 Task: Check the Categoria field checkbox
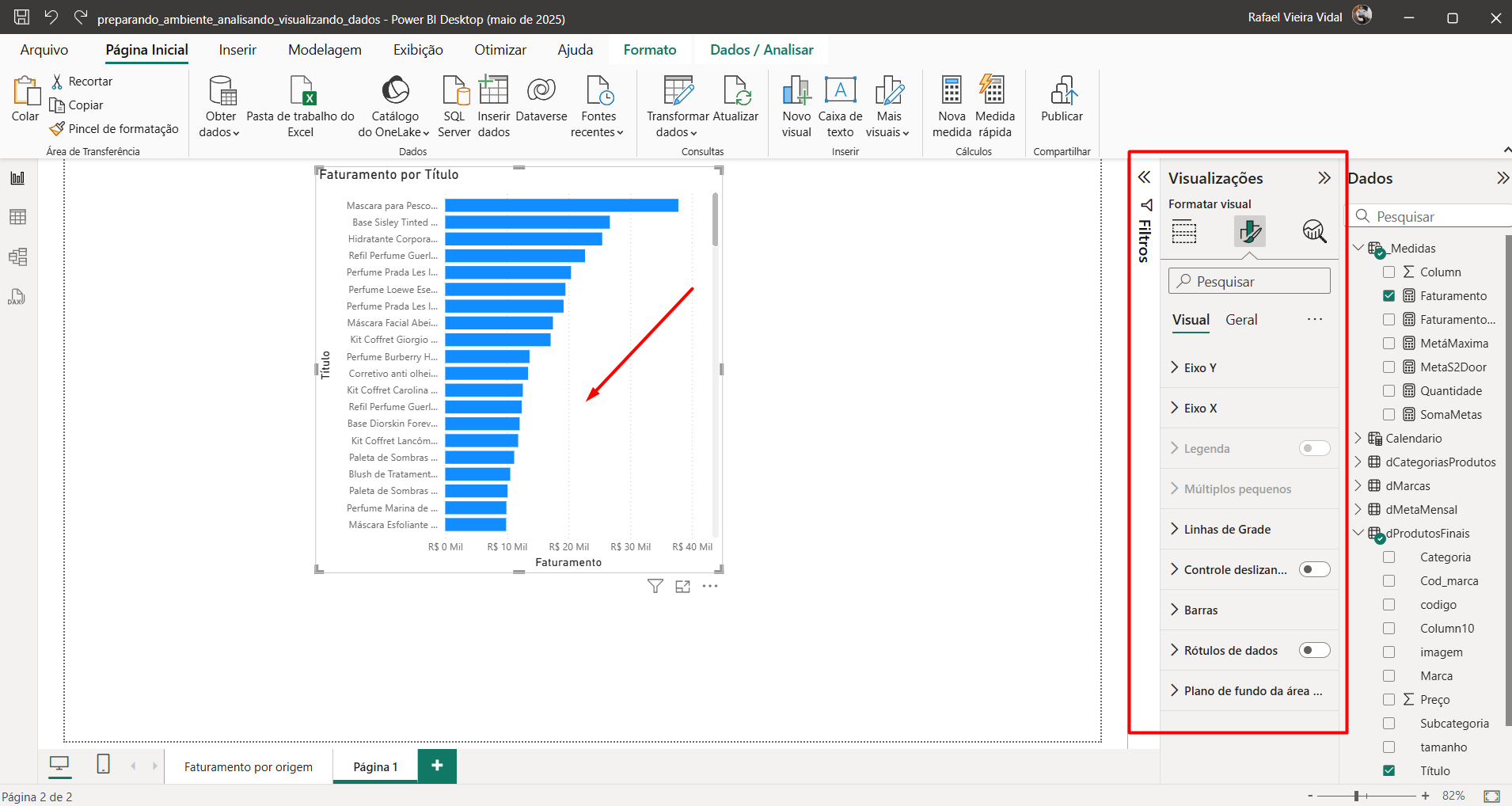[x=1389, y=557]
